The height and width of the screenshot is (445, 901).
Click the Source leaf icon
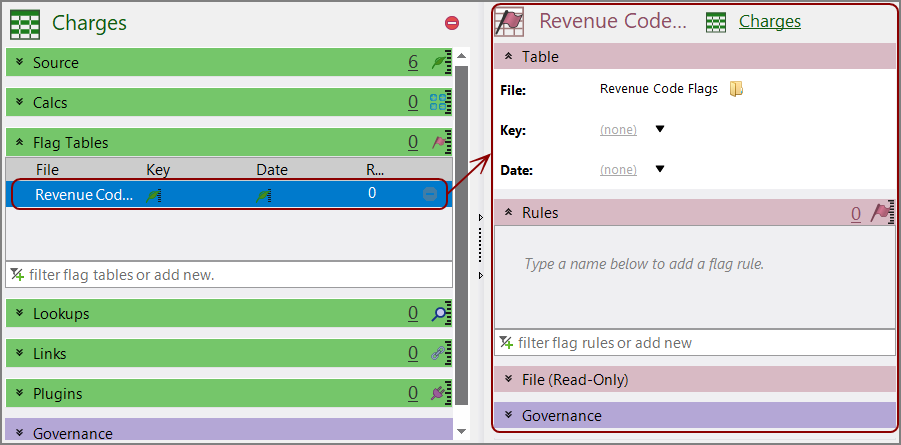click(441, 62)
